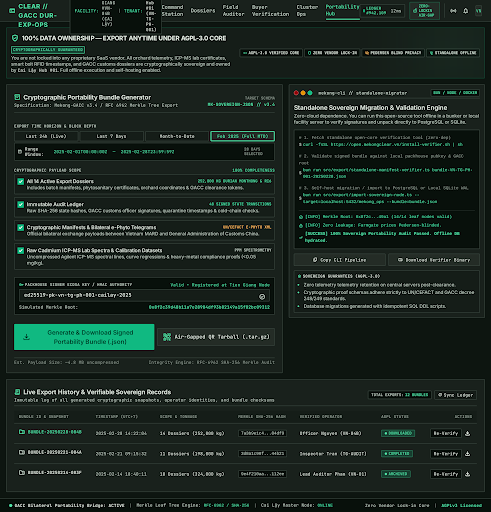Screen dimensions: 491x512
Task: Click the Ledger block badge in header
Action: 383,11
